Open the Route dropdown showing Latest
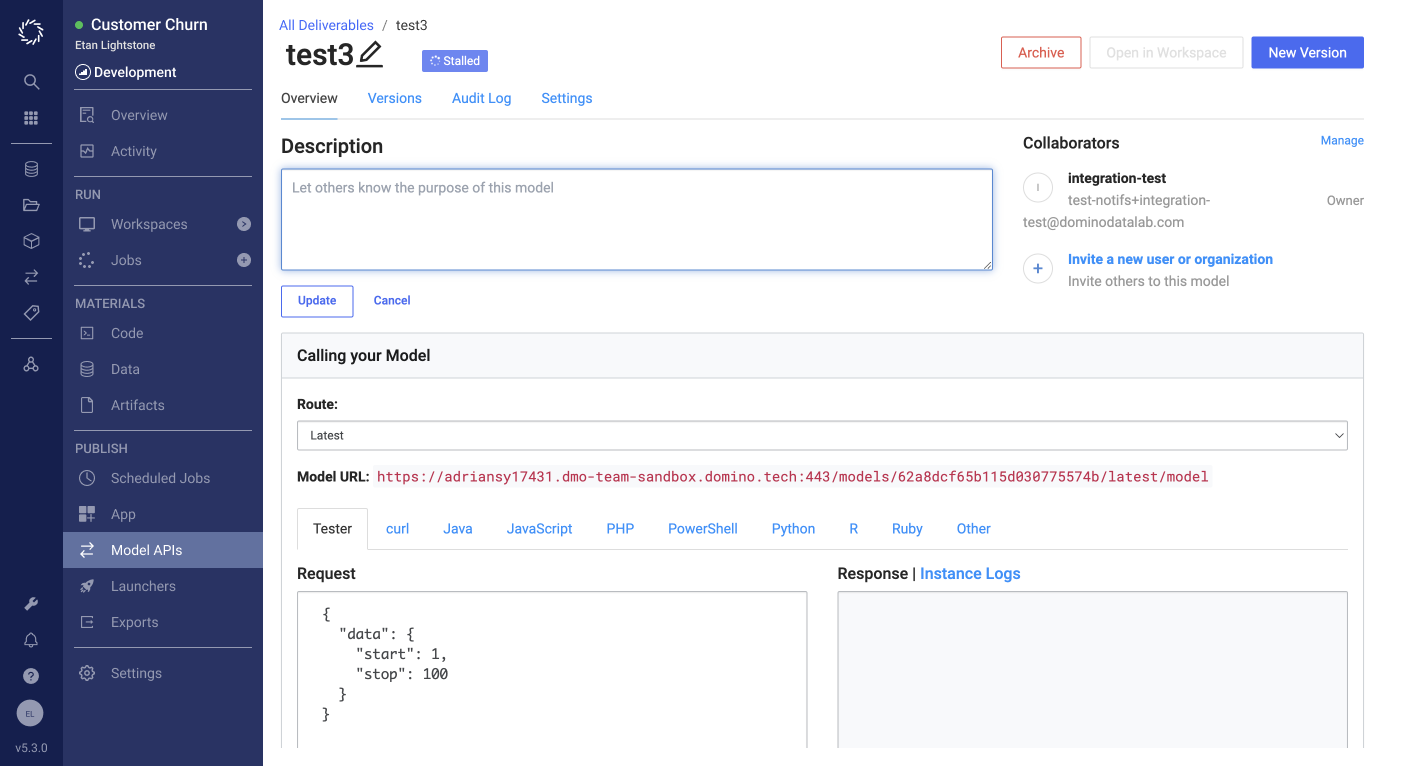Screen dimensions: 1402x768 (x=822, y=435)
